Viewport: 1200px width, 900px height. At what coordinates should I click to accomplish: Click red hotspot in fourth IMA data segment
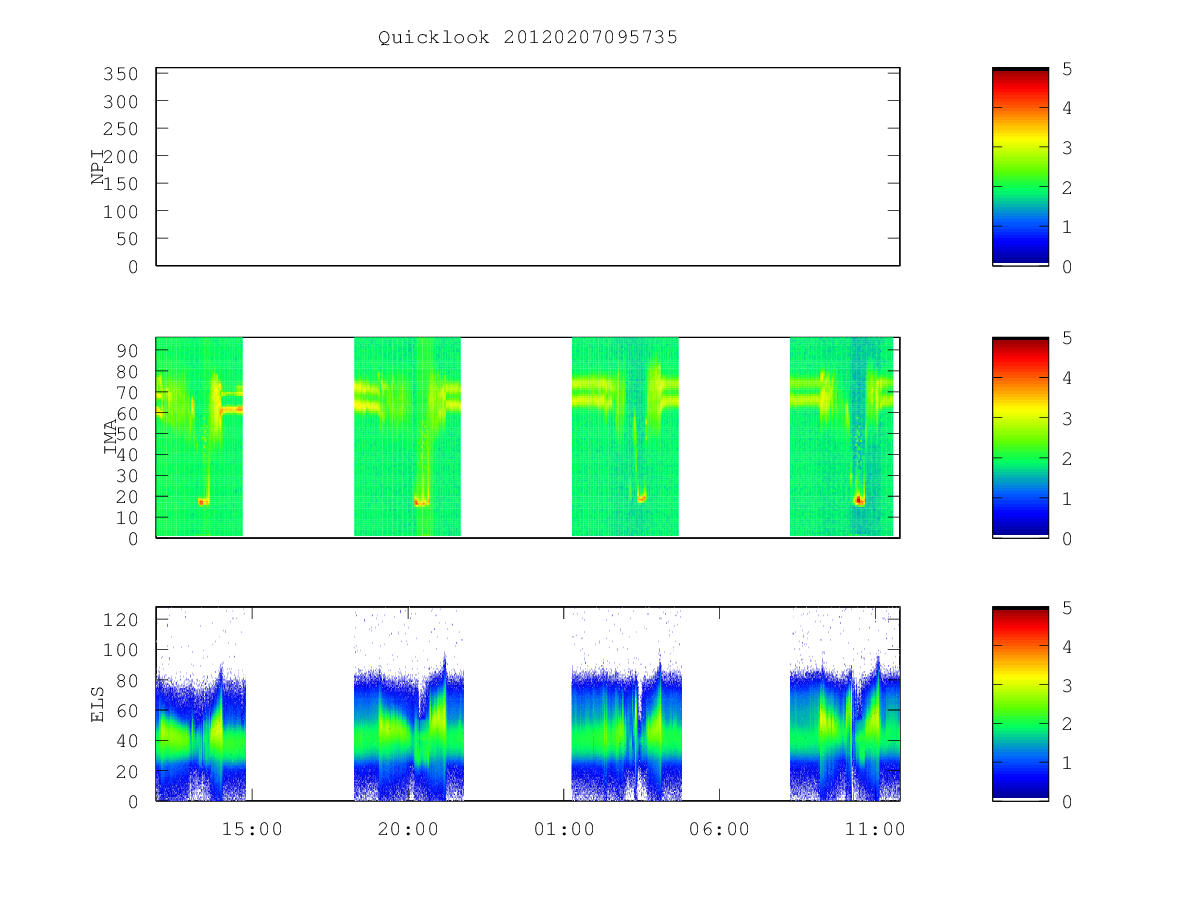click(x=859, y=500)
